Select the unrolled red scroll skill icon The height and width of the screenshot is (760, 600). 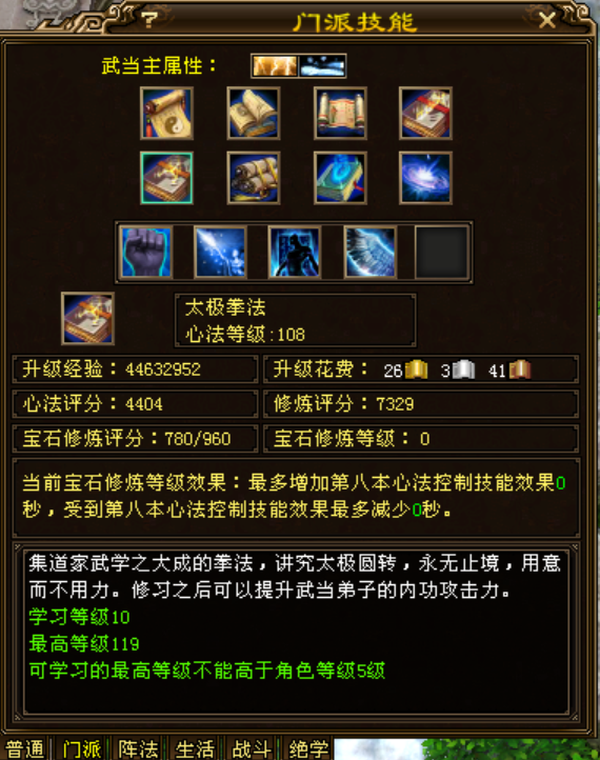click(340, 113)
